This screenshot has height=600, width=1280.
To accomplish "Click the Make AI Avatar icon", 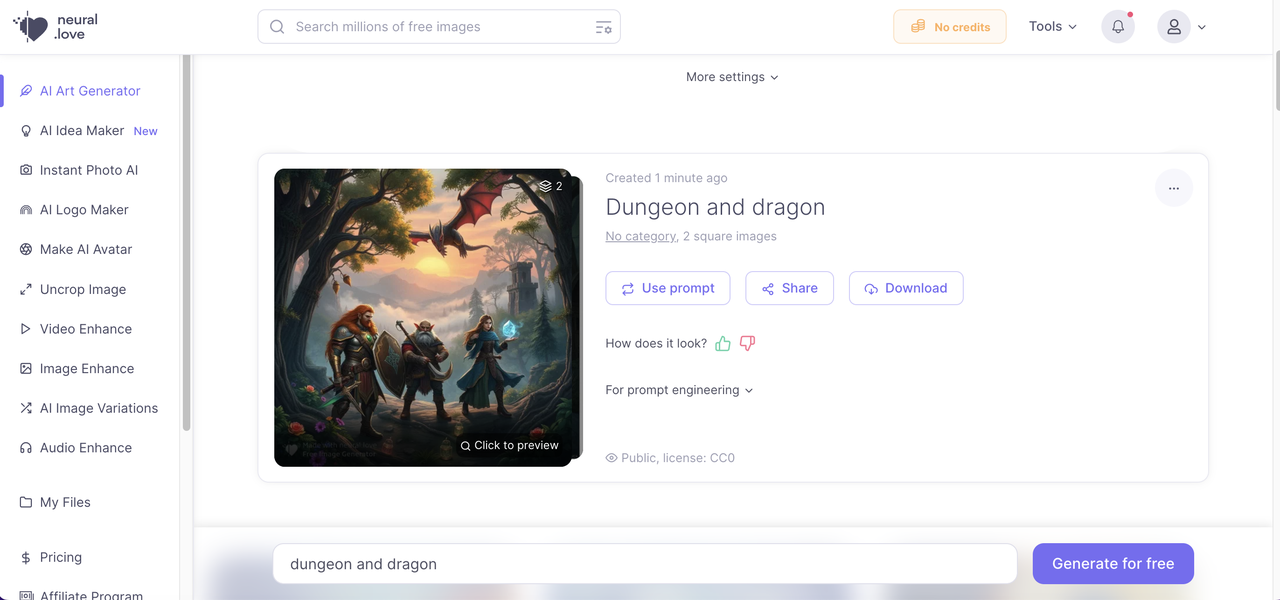I will click(26, 249).
